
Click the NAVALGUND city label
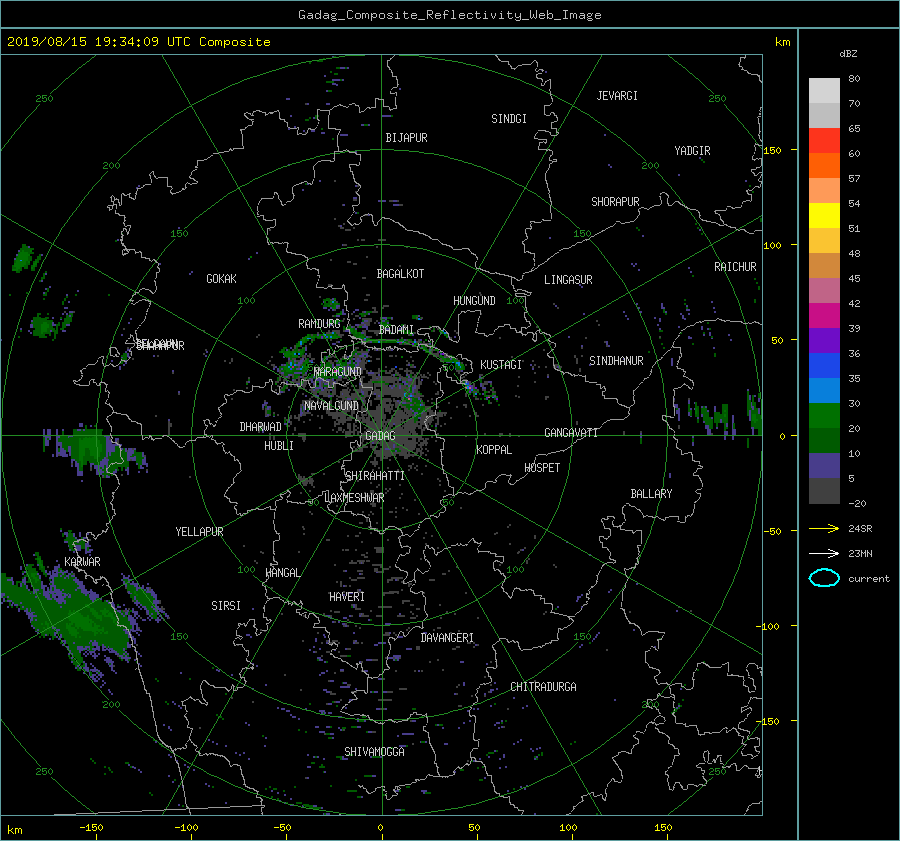click(331, 406)
